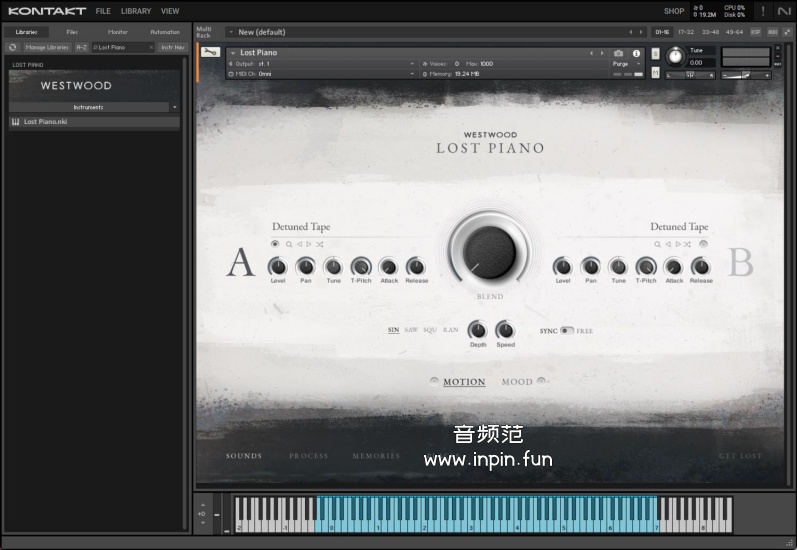The width and height of the screenshot is (797, 550).
Task: Click the warning exclamation icon
Action: coord(762,11)
